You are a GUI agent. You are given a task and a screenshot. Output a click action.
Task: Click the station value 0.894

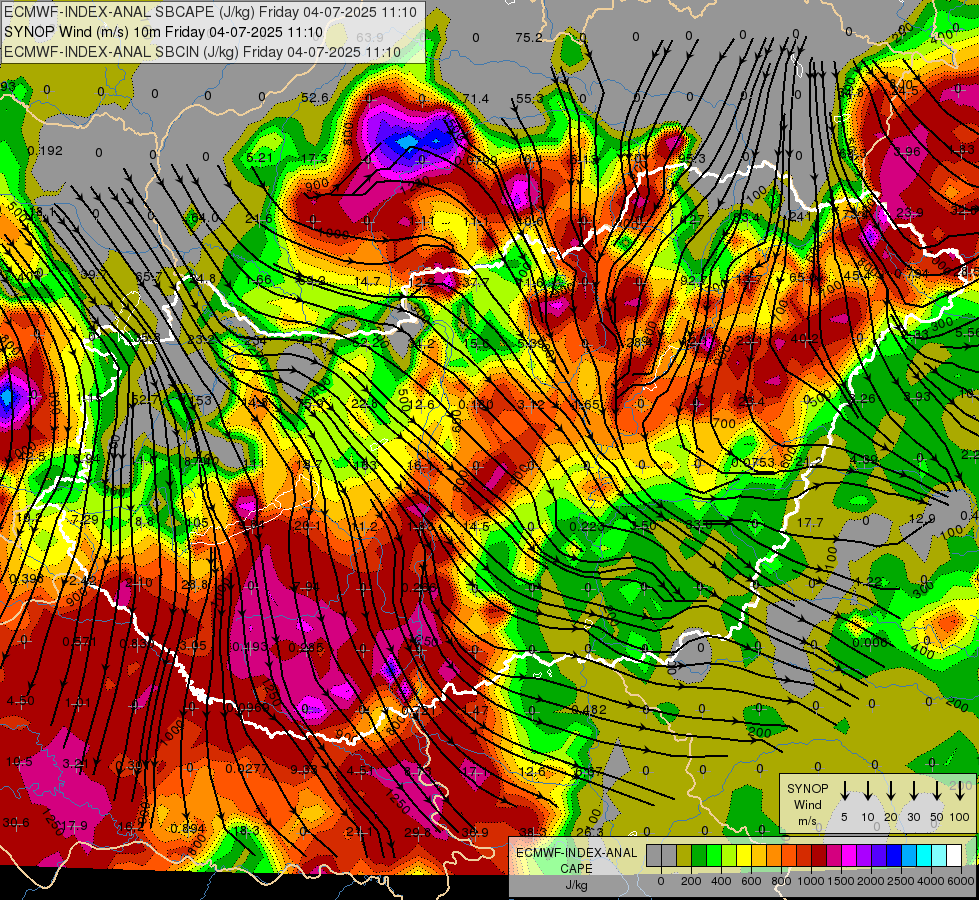pos(187,828)
